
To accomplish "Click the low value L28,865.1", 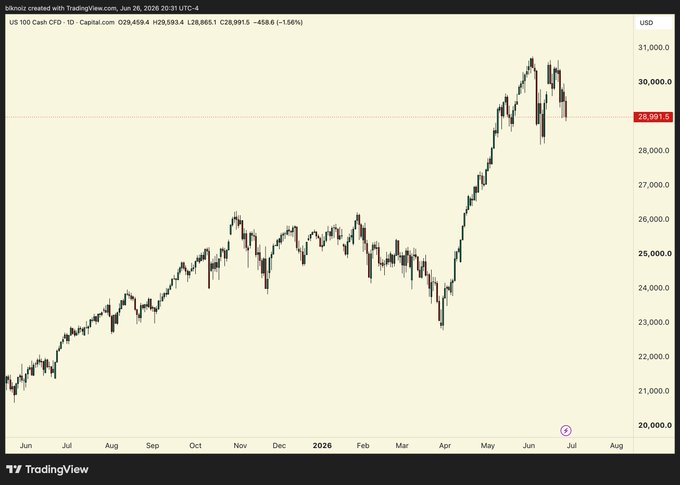I will (202, 22).
